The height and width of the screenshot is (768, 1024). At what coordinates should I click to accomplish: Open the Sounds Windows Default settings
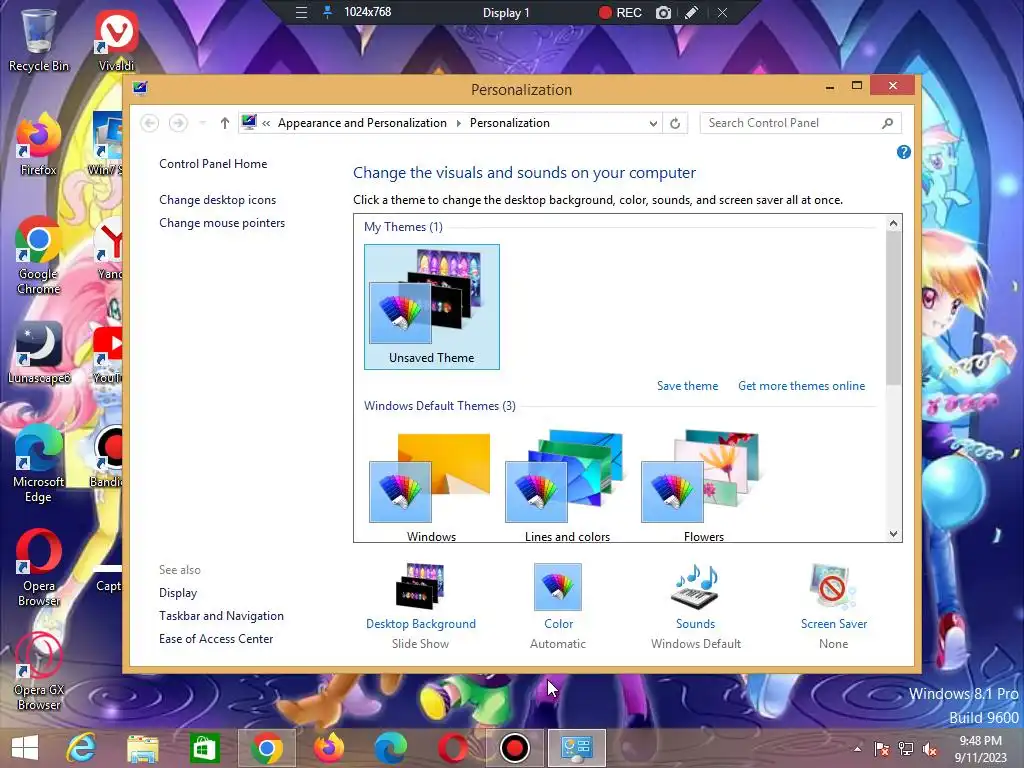(x=696, y=605)
